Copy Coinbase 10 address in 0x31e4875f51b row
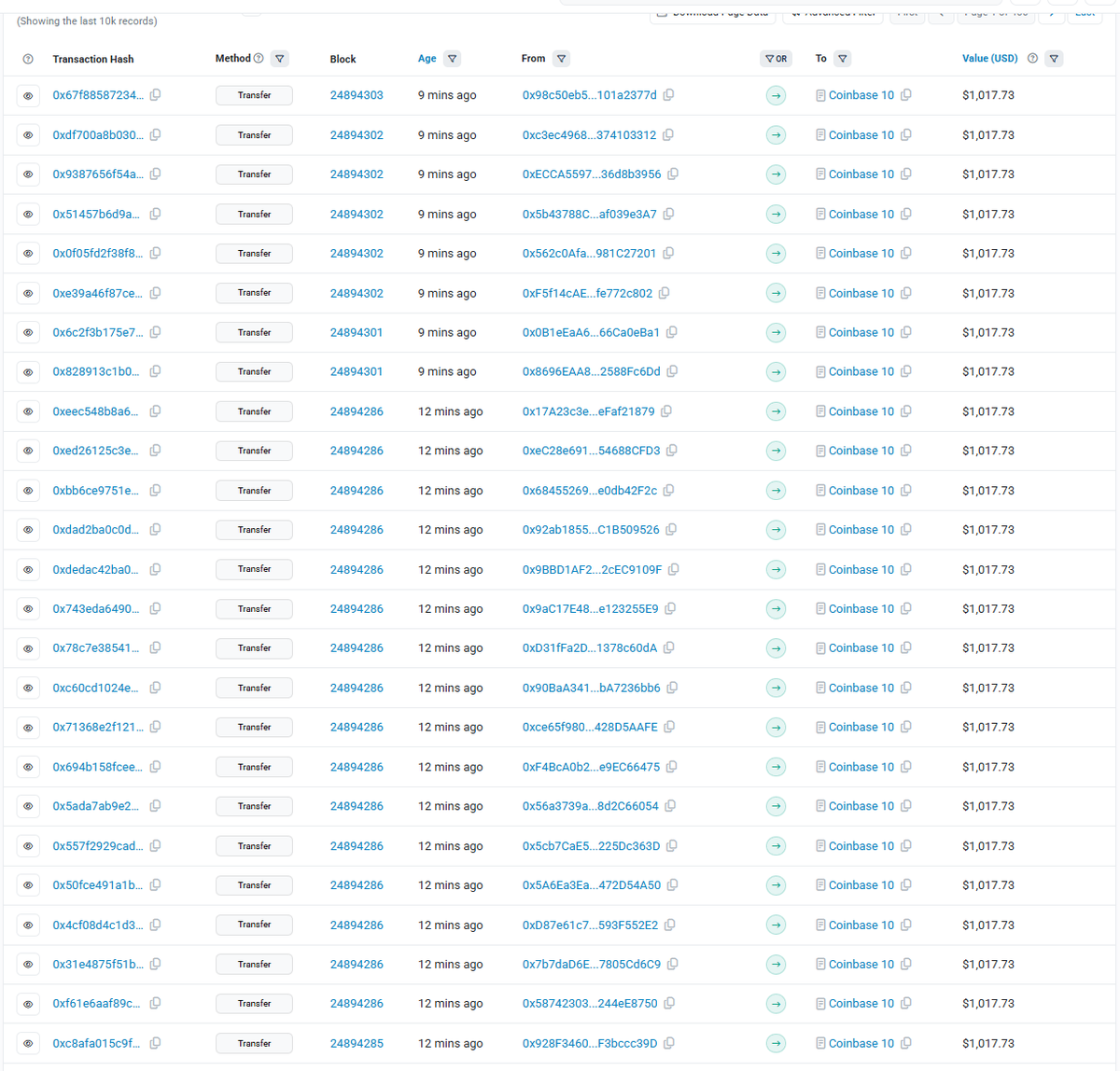1120x1071 pixels. pyautogui.click(x=906, y=965)
